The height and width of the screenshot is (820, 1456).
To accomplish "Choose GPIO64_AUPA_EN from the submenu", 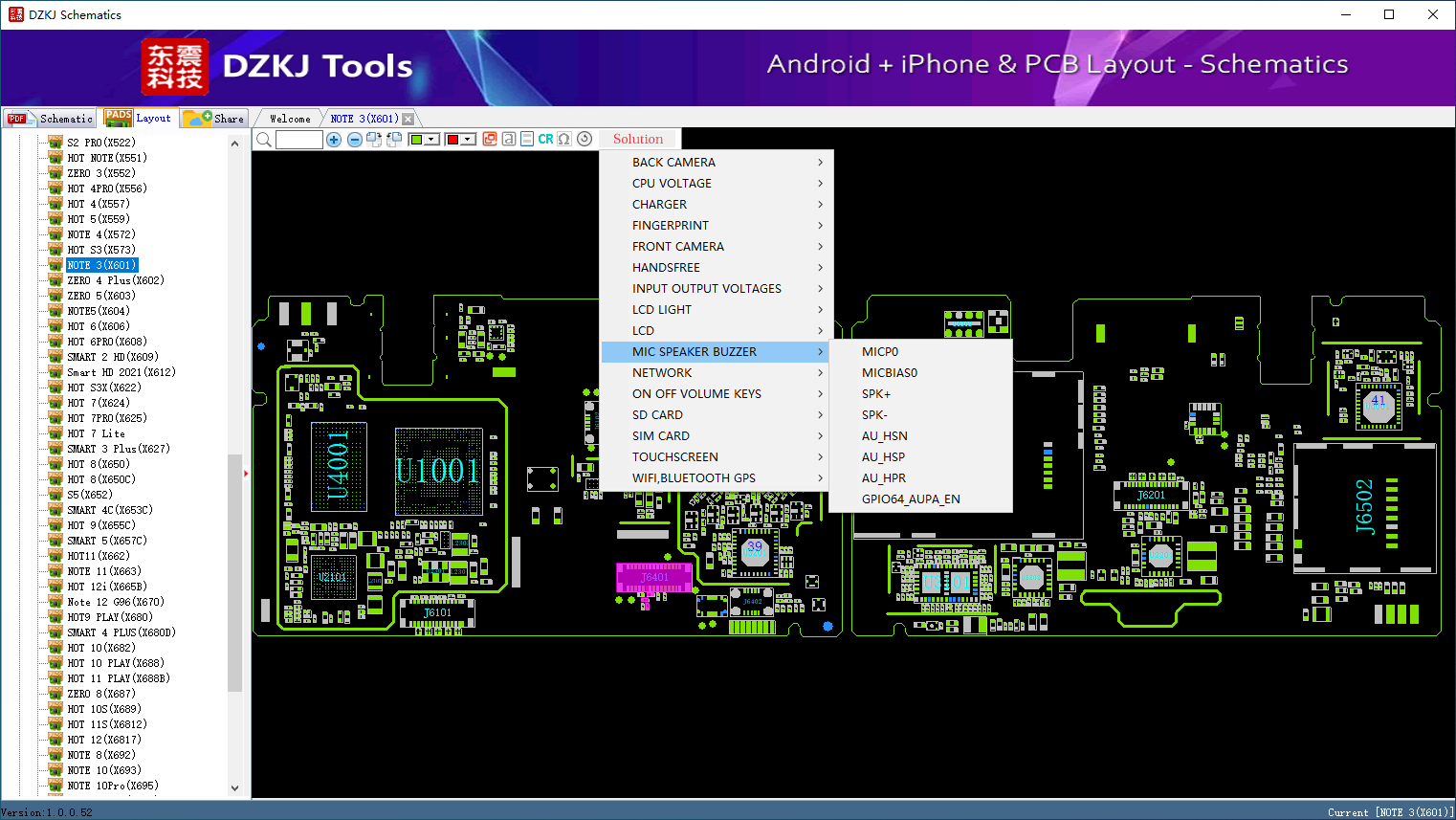I will tap(920, 499).
